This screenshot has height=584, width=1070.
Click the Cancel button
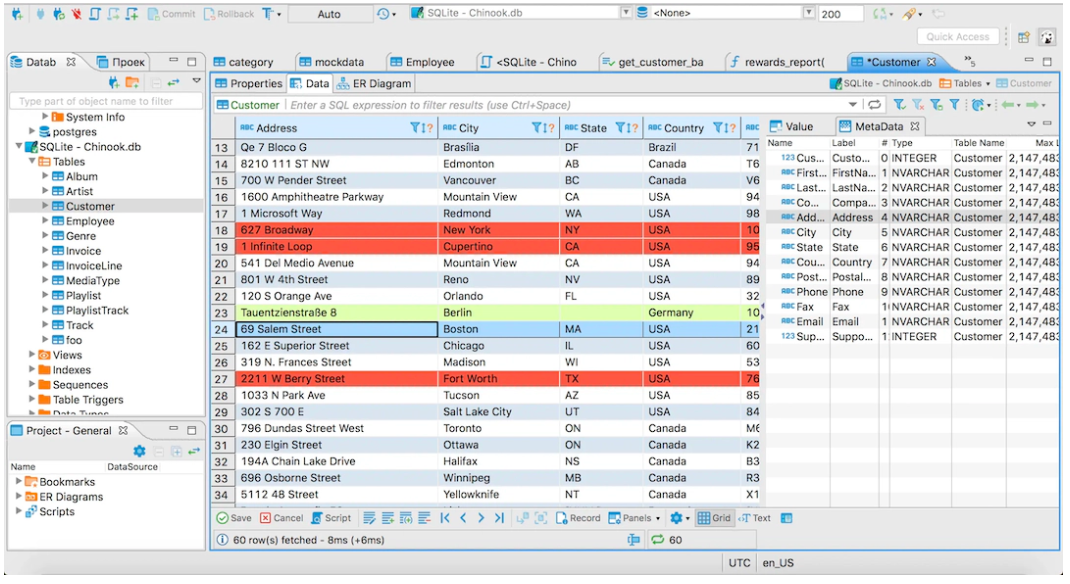(x=281, y=519)
